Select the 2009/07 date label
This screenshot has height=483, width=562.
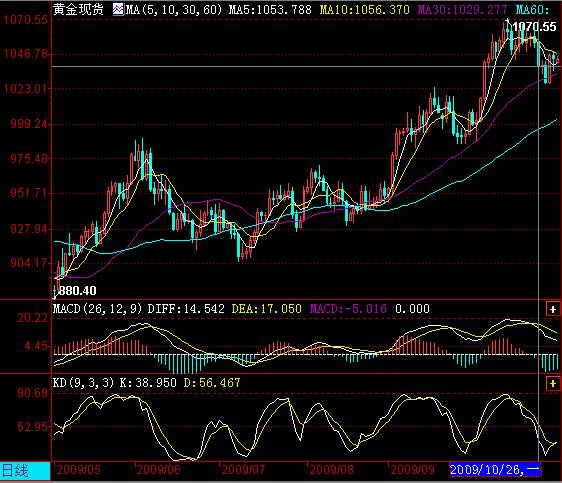tap(243, 469)
